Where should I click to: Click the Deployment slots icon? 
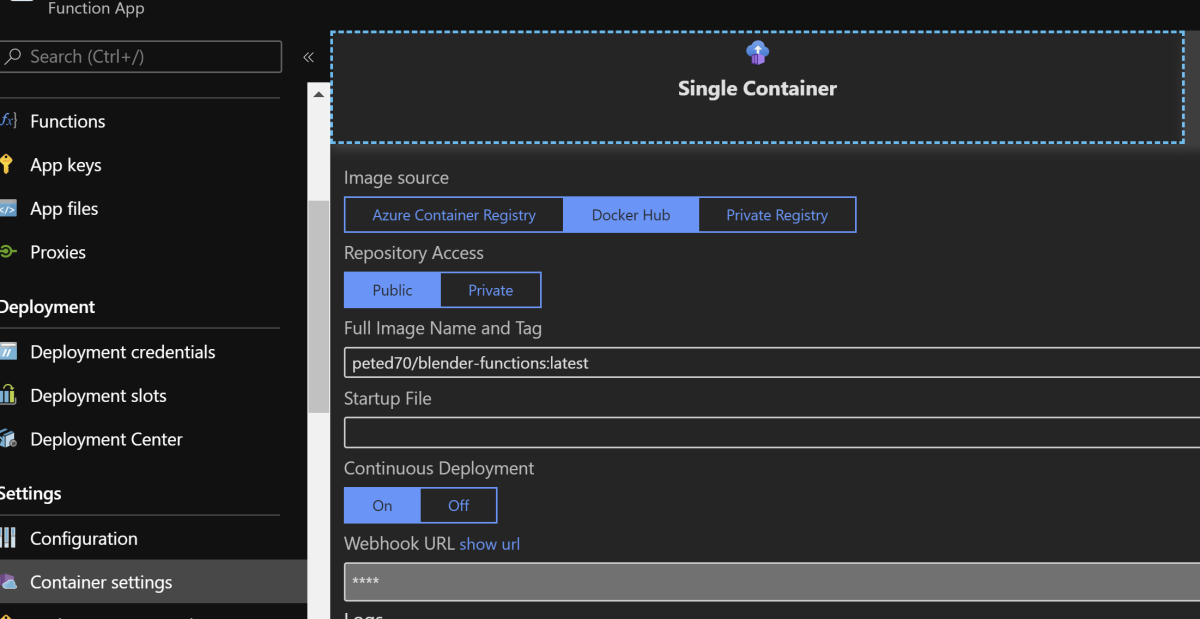(x=8, y=396)
